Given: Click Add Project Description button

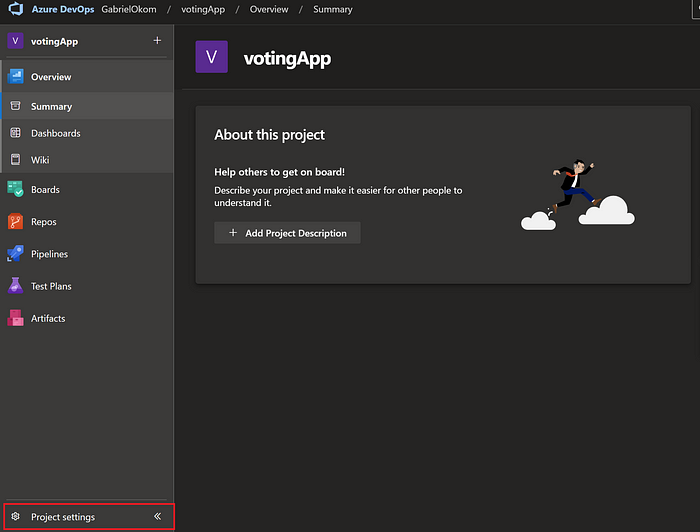Looking at the screenshot, I should (x=287, y=233).
